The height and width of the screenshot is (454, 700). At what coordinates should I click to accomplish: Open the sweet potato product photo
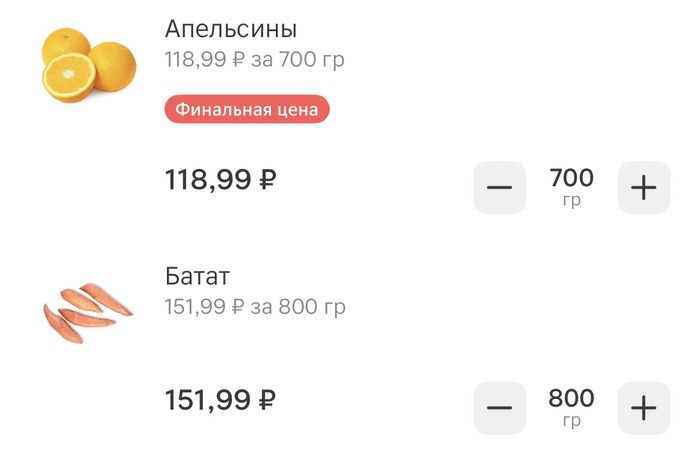tap(87, 313)
